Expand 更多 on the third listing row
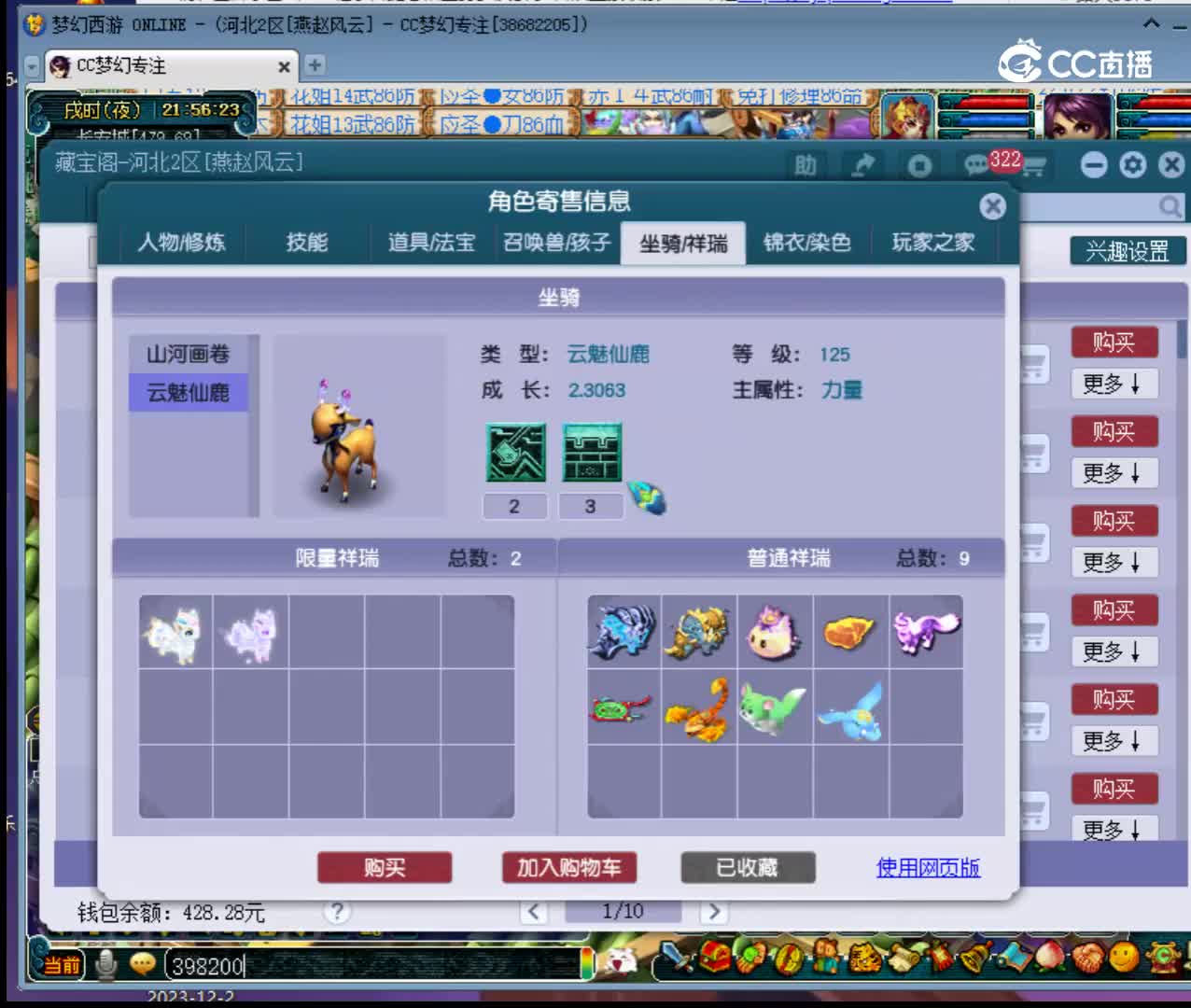The height and width of the screenshot is (1008, 1191). coord(1114,562)
